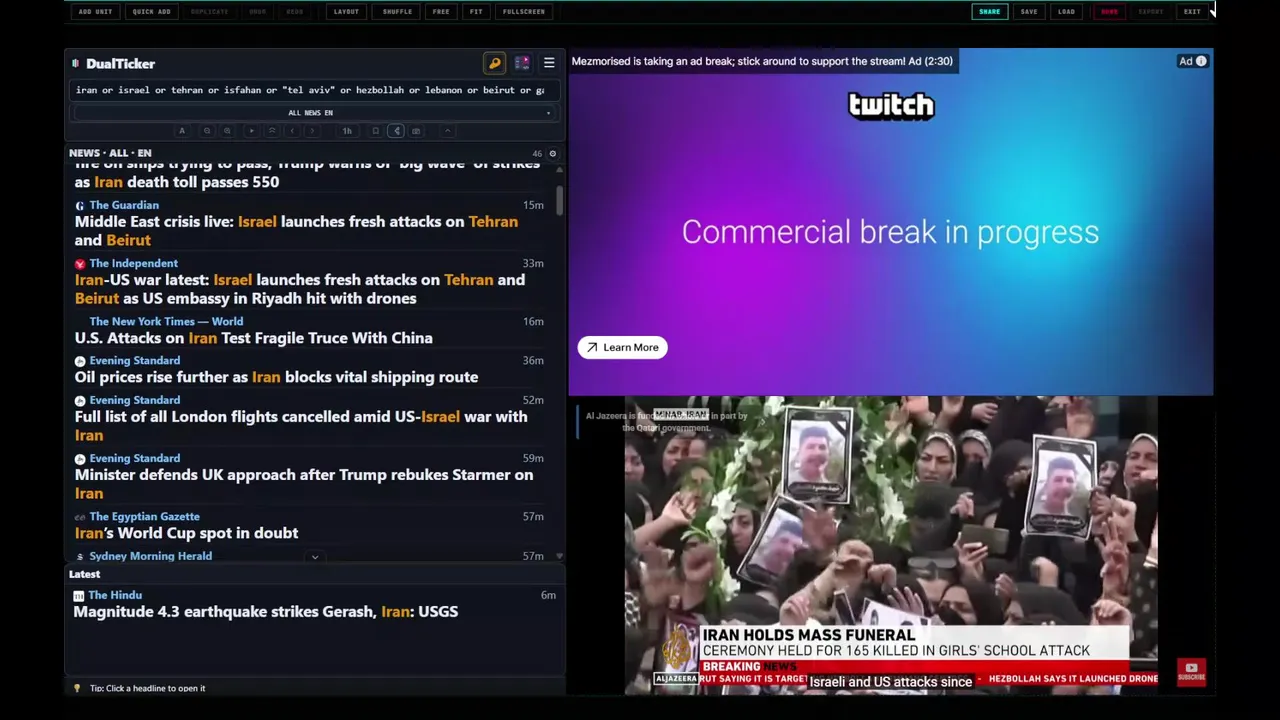Viewport: 1280px width, 720px height.
Task: Click the NEWS · ALL · EN header label
Action: point(110,153)
